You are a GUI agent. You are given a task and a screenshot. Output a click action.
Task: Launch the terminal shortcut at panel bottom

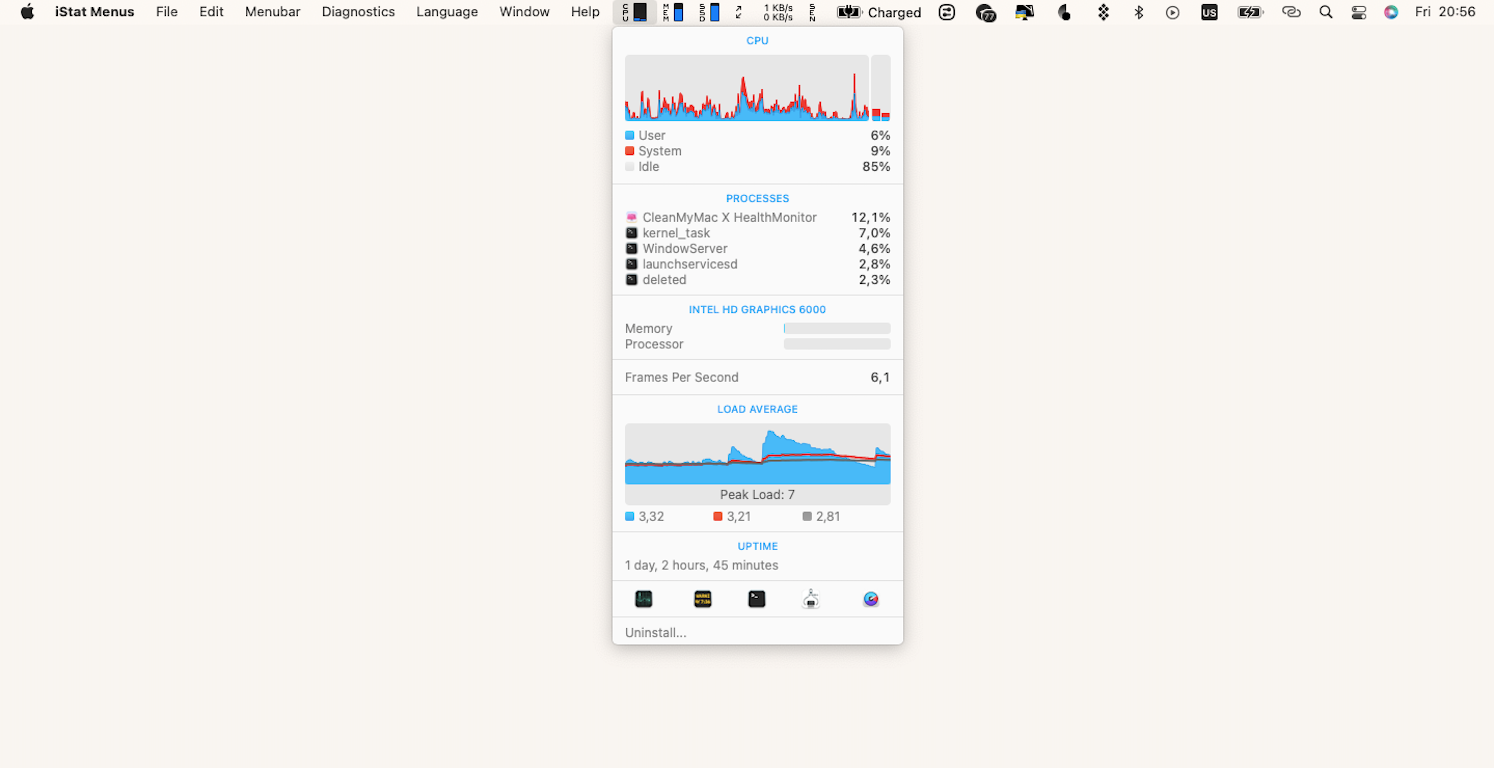point(756,598)
